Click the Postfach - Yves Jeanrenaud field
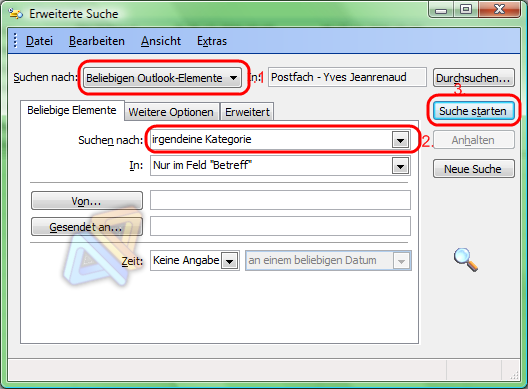This screenshot has height=389, width=528. 348,77
